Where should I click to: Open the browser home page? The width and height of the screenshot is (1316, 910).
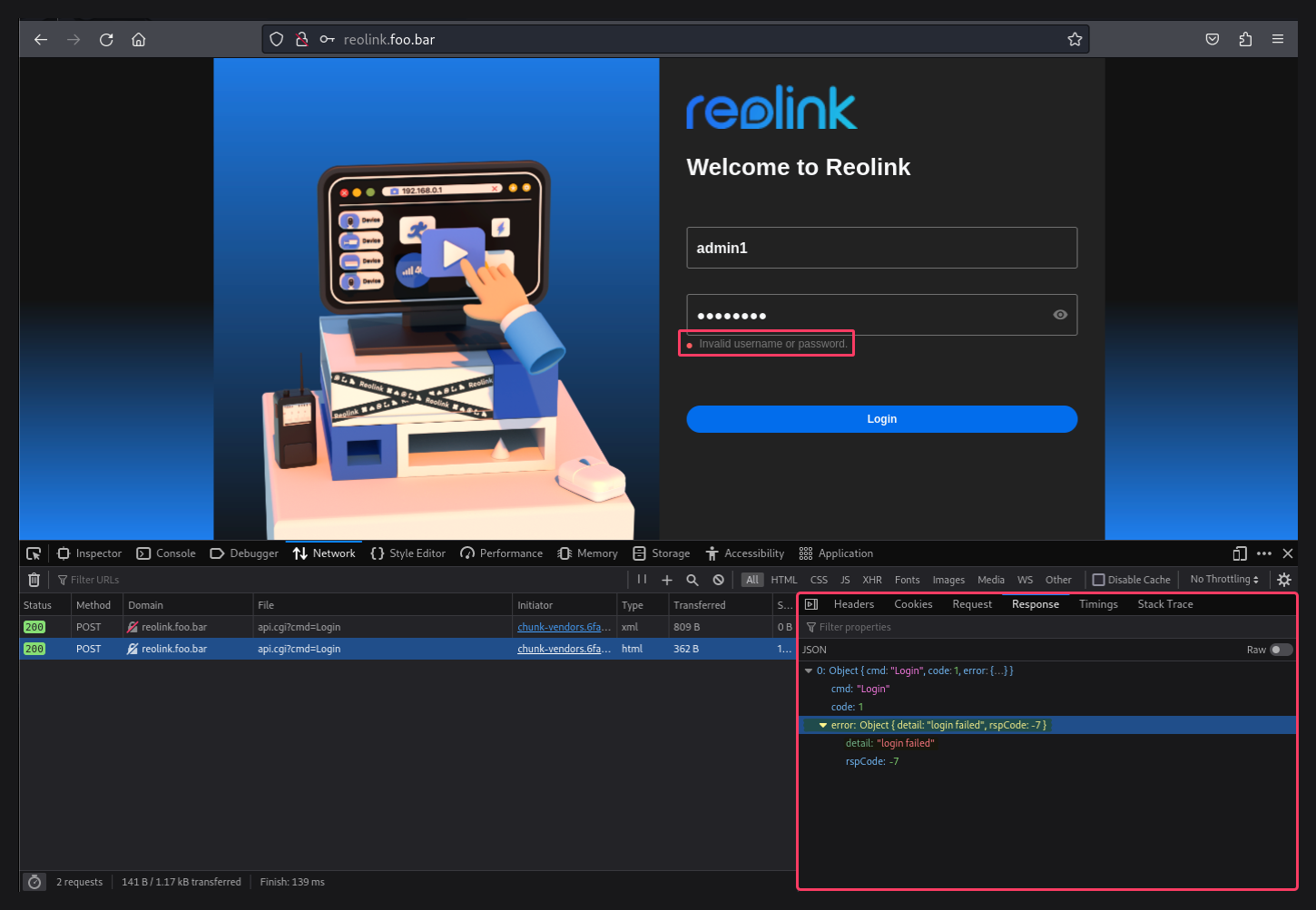(139, 40)
